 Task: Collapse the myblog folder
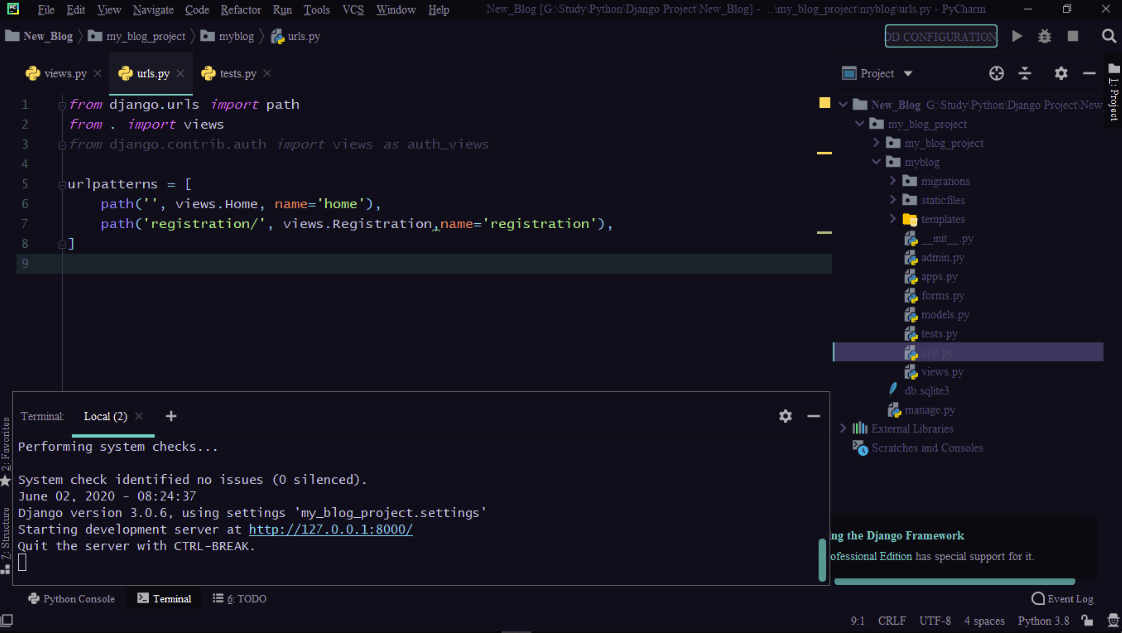coord(877,162)
